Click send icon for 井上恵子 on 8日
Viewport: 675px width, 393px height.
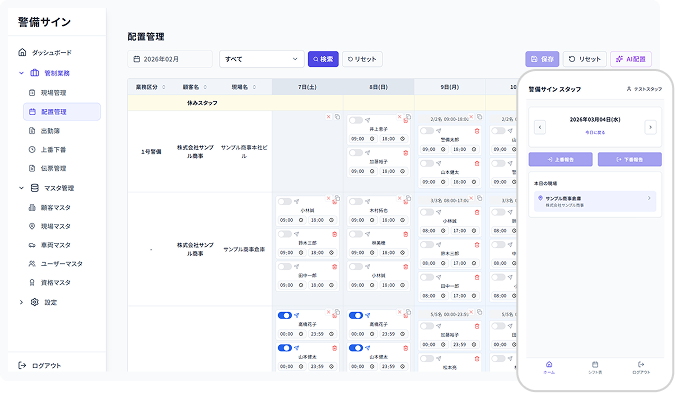(368, 120)
